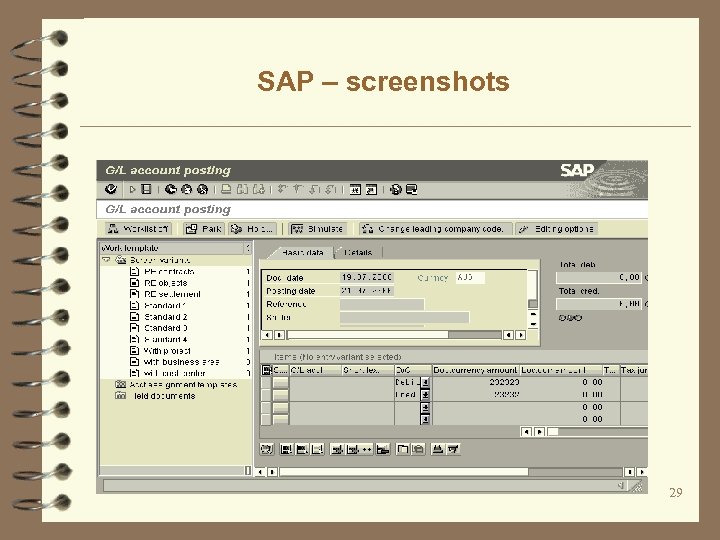Open Editing options
This screenshot has height=540, width=720.
pos(556,229)
